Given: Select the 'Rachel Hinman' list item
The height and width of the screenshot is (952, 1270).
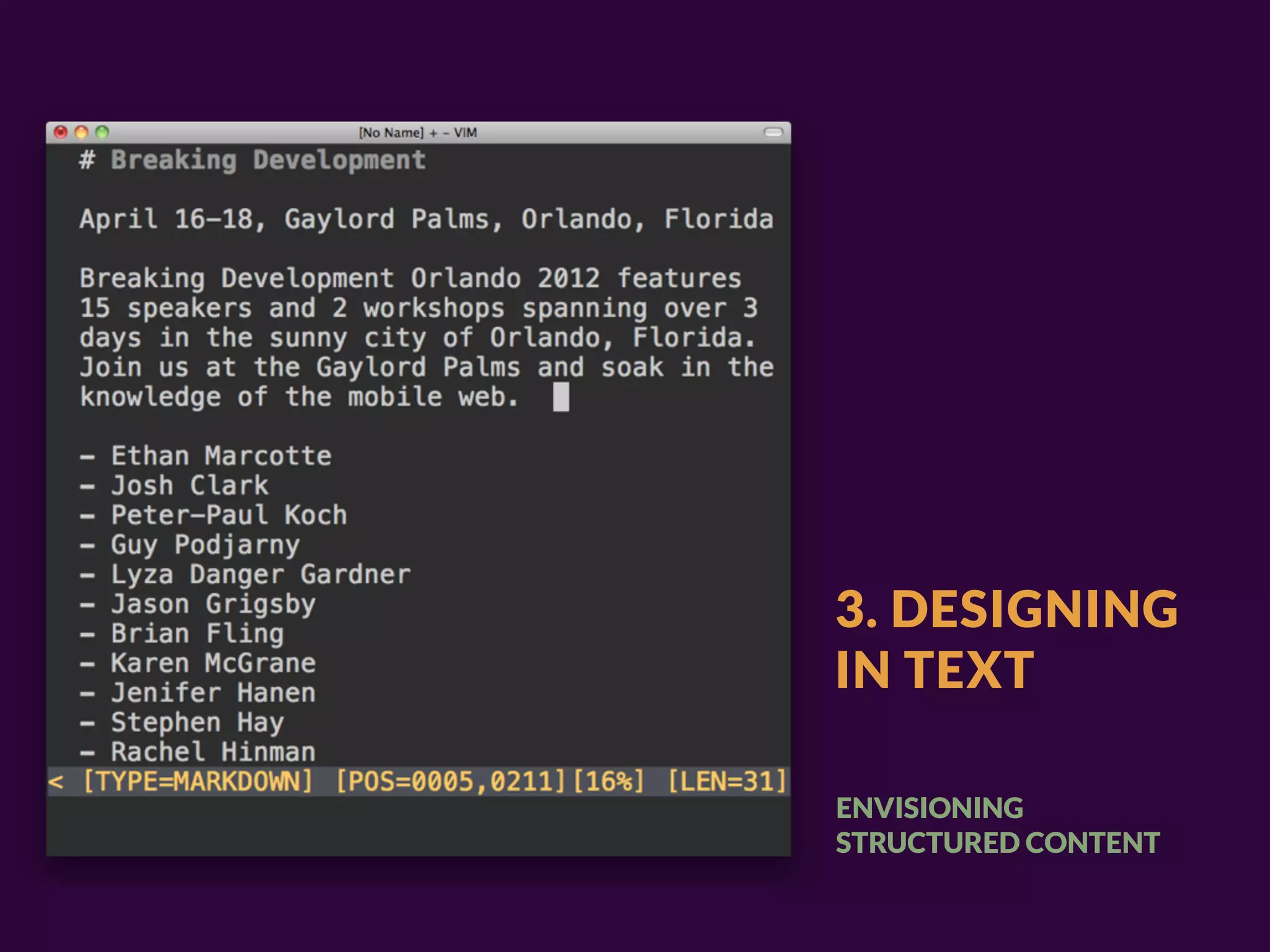Looking at the screenshot, I should pyautogui.click(x=198, y=752).
